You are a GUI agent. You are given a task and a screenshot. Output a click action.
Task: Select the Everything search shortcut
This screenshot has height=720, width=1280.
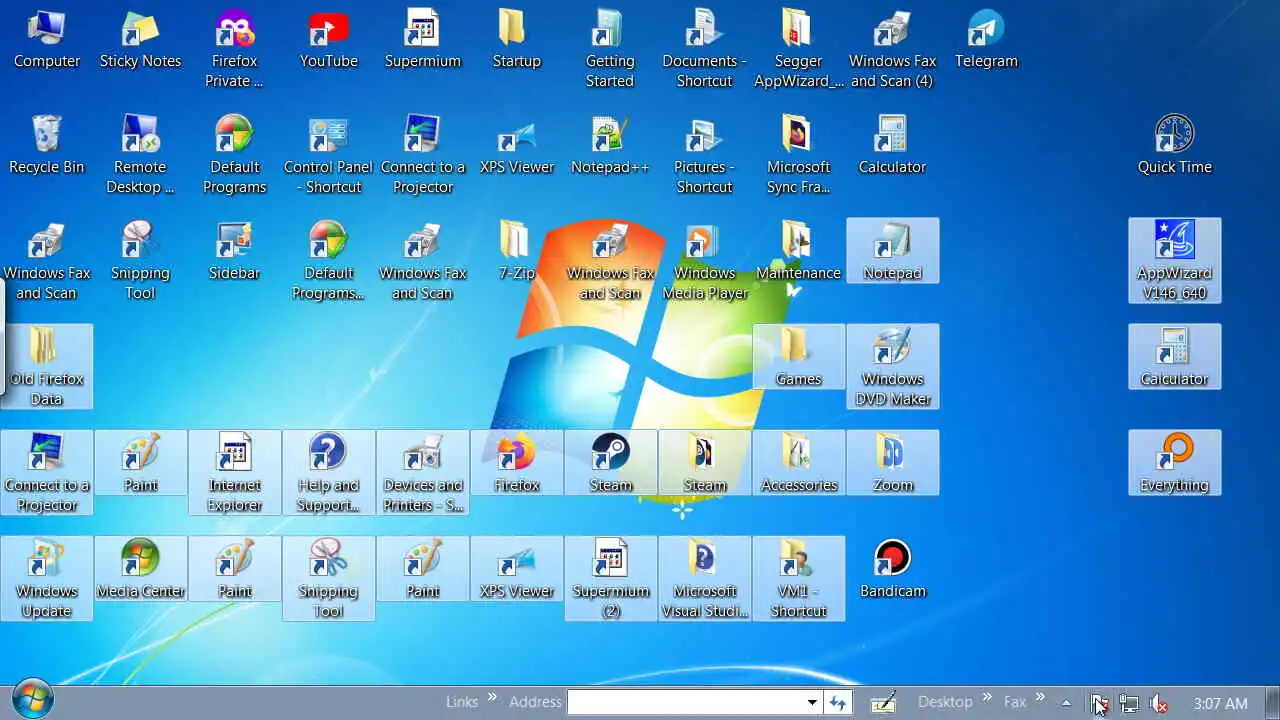[x=1175, y=464]
